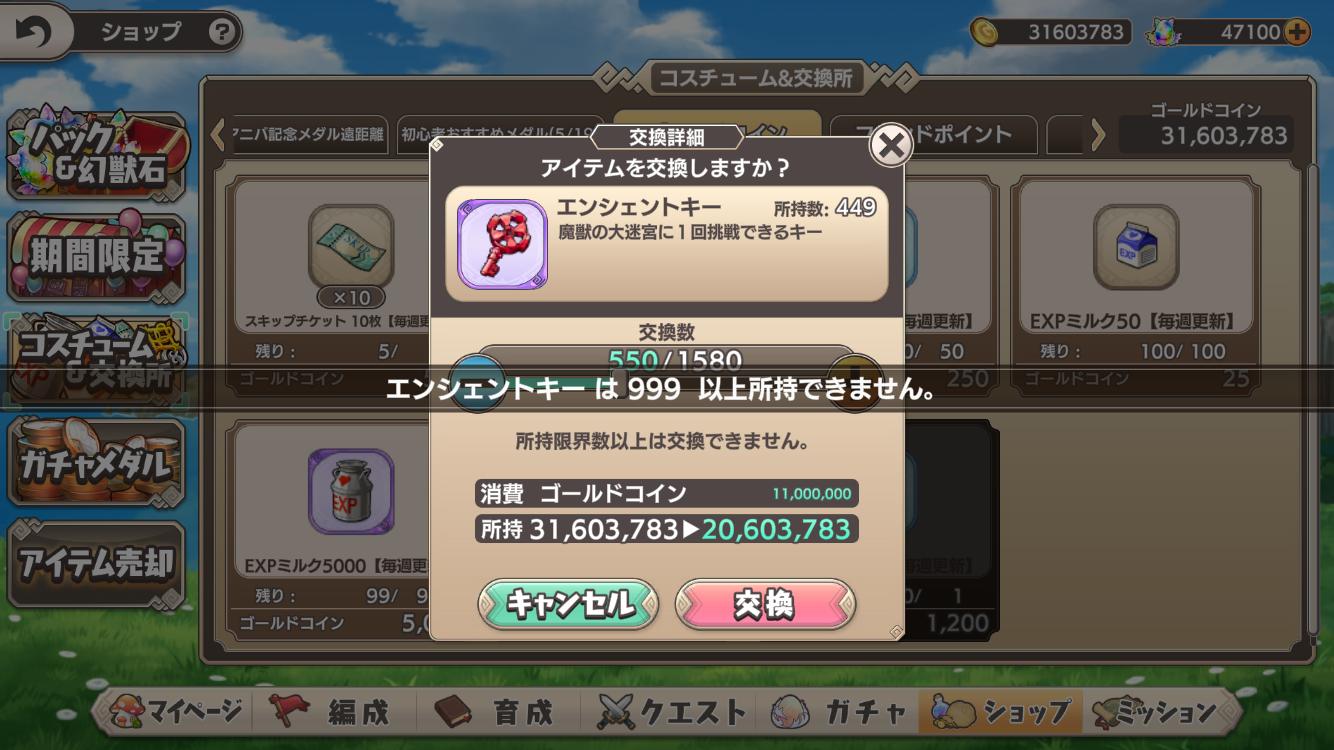The height and width of the screenshot is (750, 1334).
Task: Show previous tabs with the left chevron
Action: point(217,134)
